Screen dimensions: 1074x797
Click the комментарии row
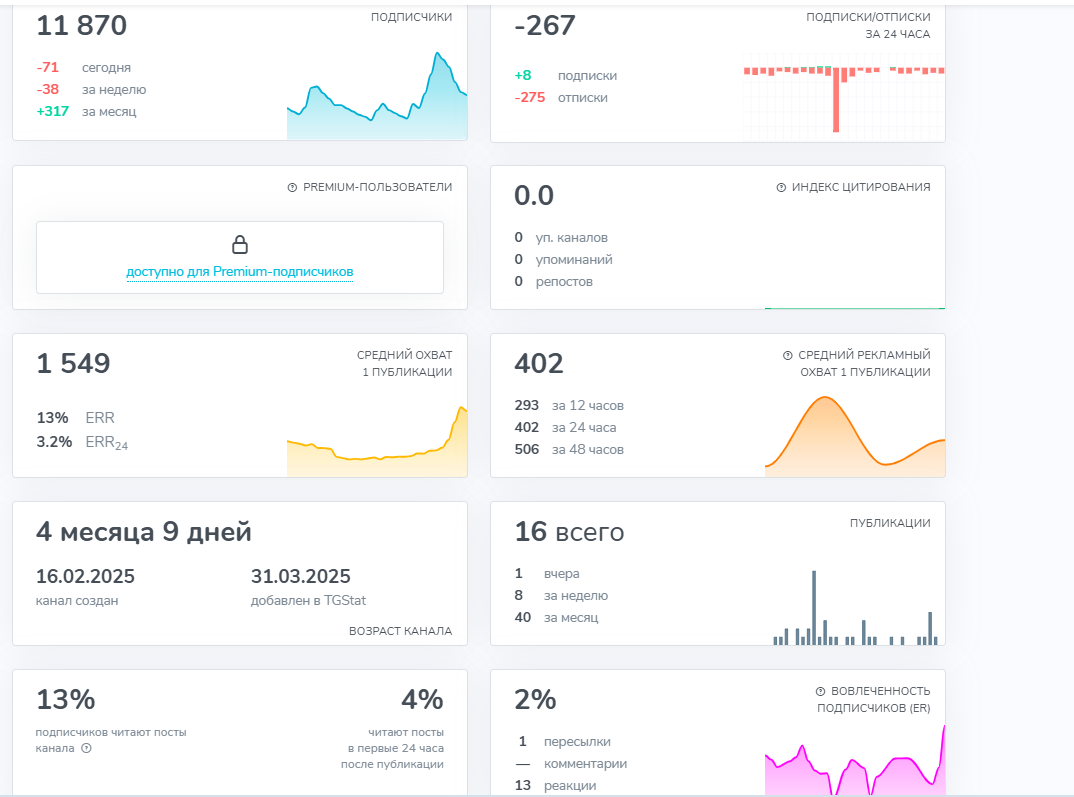pos(571,764)
